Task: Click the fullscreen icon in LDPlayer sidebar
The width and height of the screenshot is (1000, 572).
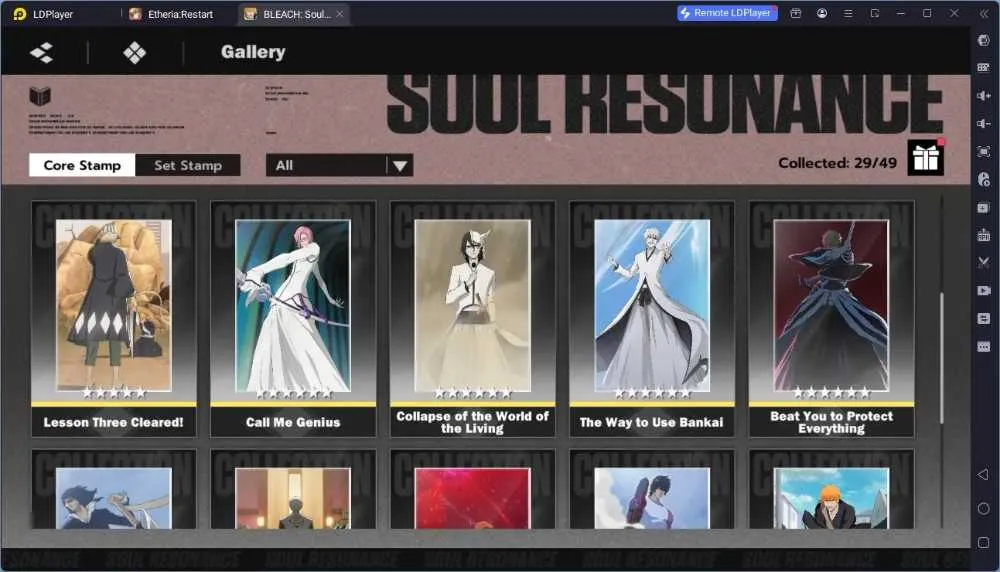Action: 983,151
